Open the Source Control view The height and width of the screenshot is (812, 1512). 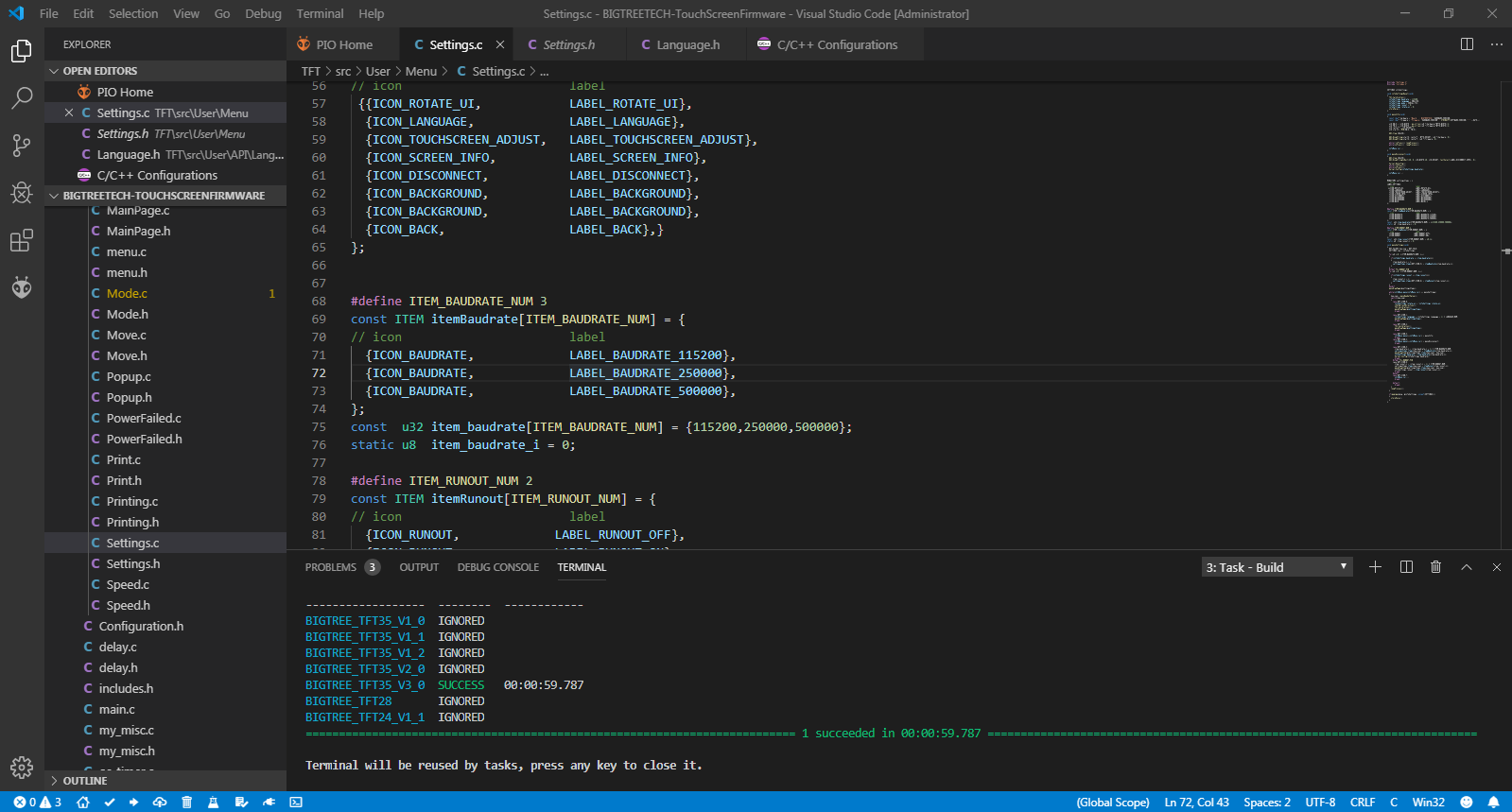point(21,146)
